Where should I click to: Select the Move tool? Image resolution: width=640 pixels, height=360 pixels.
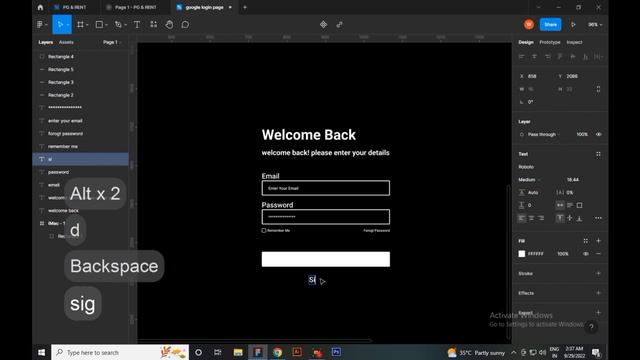pos(60,24)
